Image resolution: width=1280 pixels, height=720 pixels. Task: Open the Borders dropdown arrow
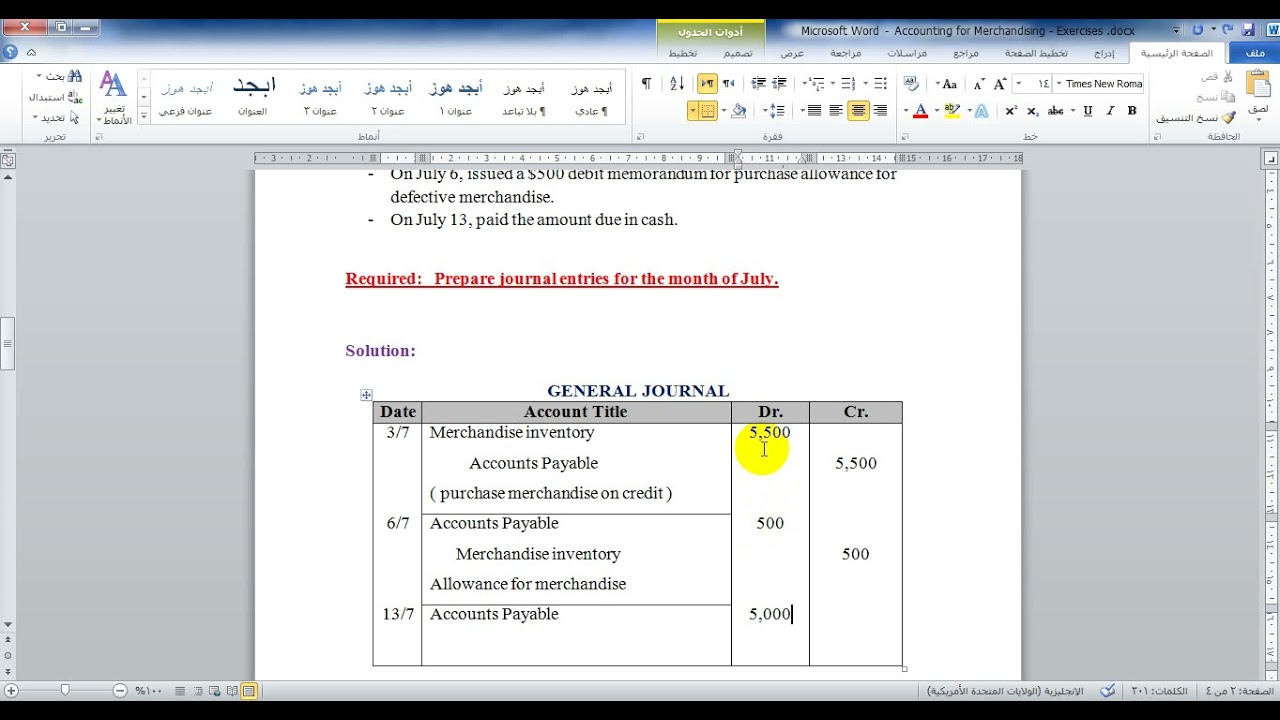(x=693, y=111)
